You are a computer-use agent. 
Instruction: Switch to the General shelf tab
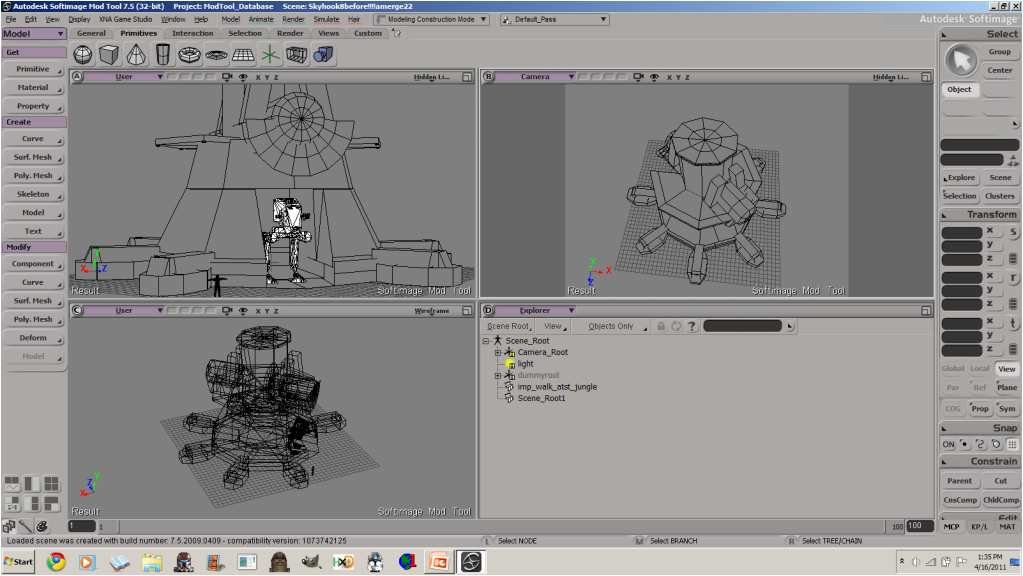[91, 33]
